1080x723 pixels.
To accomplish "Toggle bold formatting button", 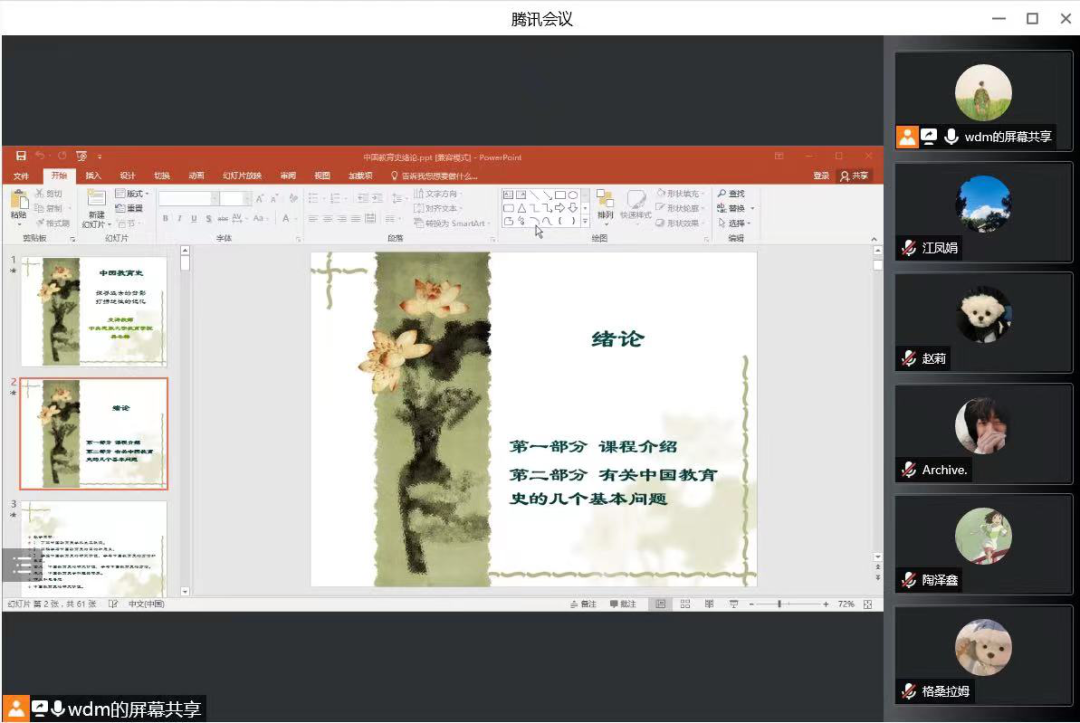I will click(x=166, y=218).
